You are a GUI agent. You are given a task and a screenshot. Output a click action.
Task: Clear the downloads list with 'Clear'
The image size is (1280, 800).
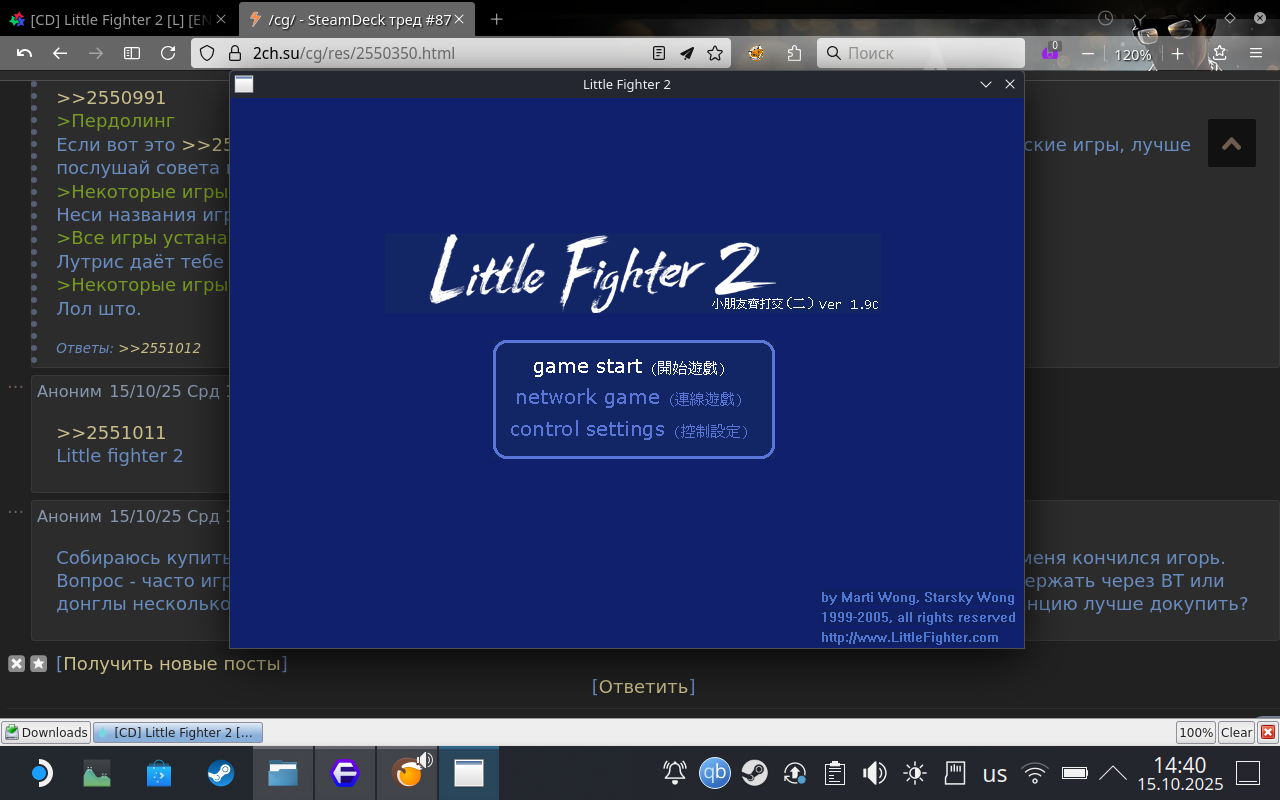[x=1236, y=732]
